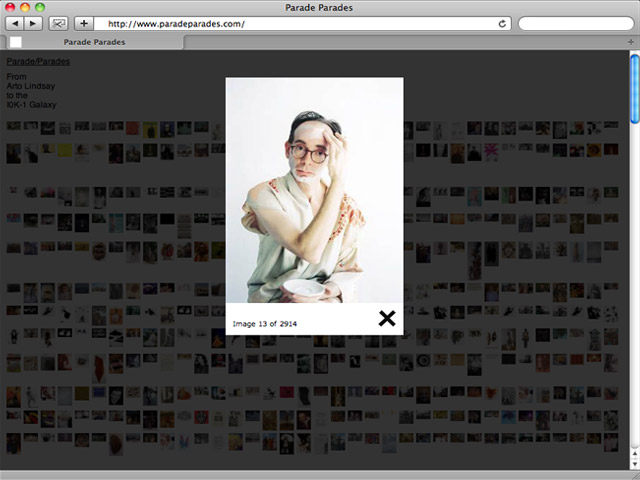Image resolution: width=640 pixels, height=480 pixels.
Task: Close the lightbox with the X icon
Action: (387, 318)
